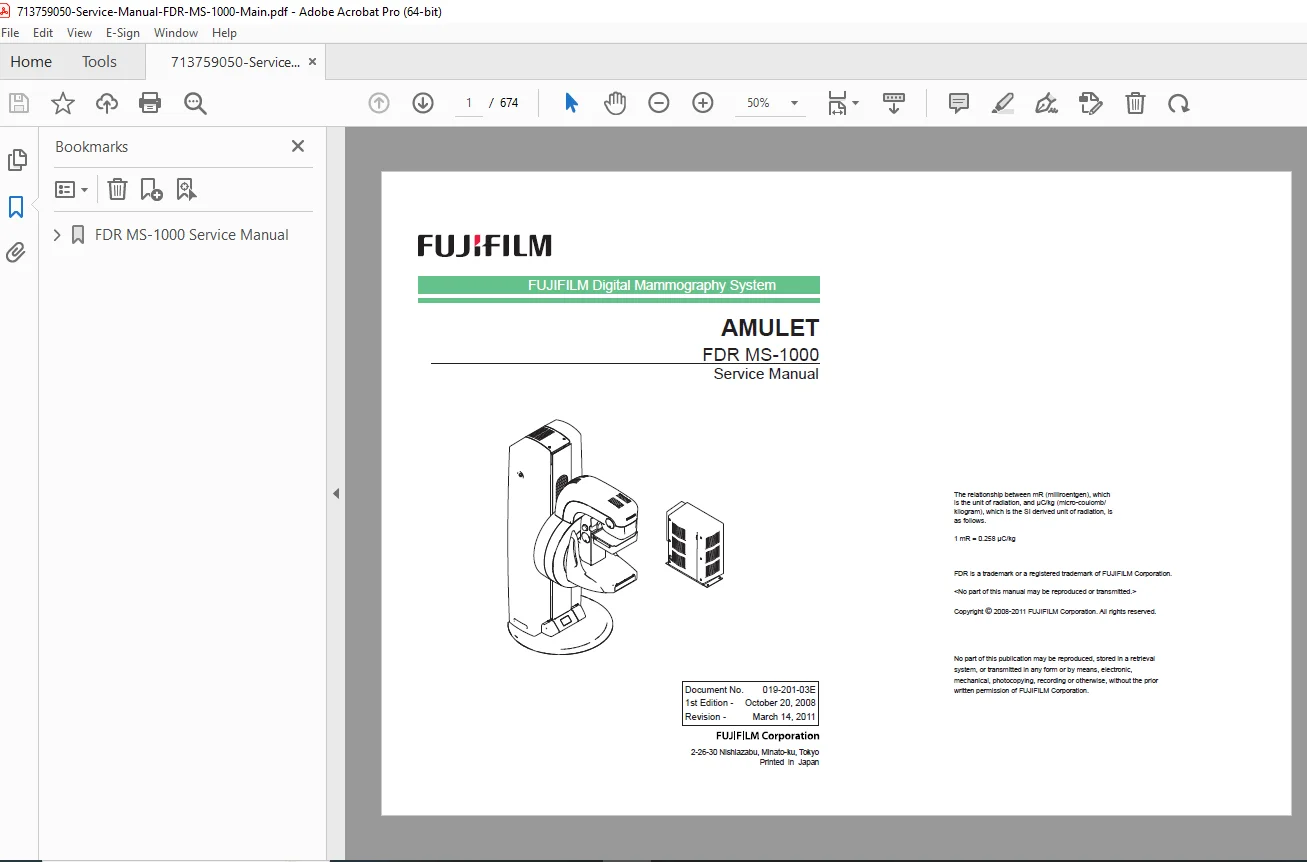Choose the Selection arrow tool
The width and height of the screenshot is (1307, 862).
click(571, 103)
